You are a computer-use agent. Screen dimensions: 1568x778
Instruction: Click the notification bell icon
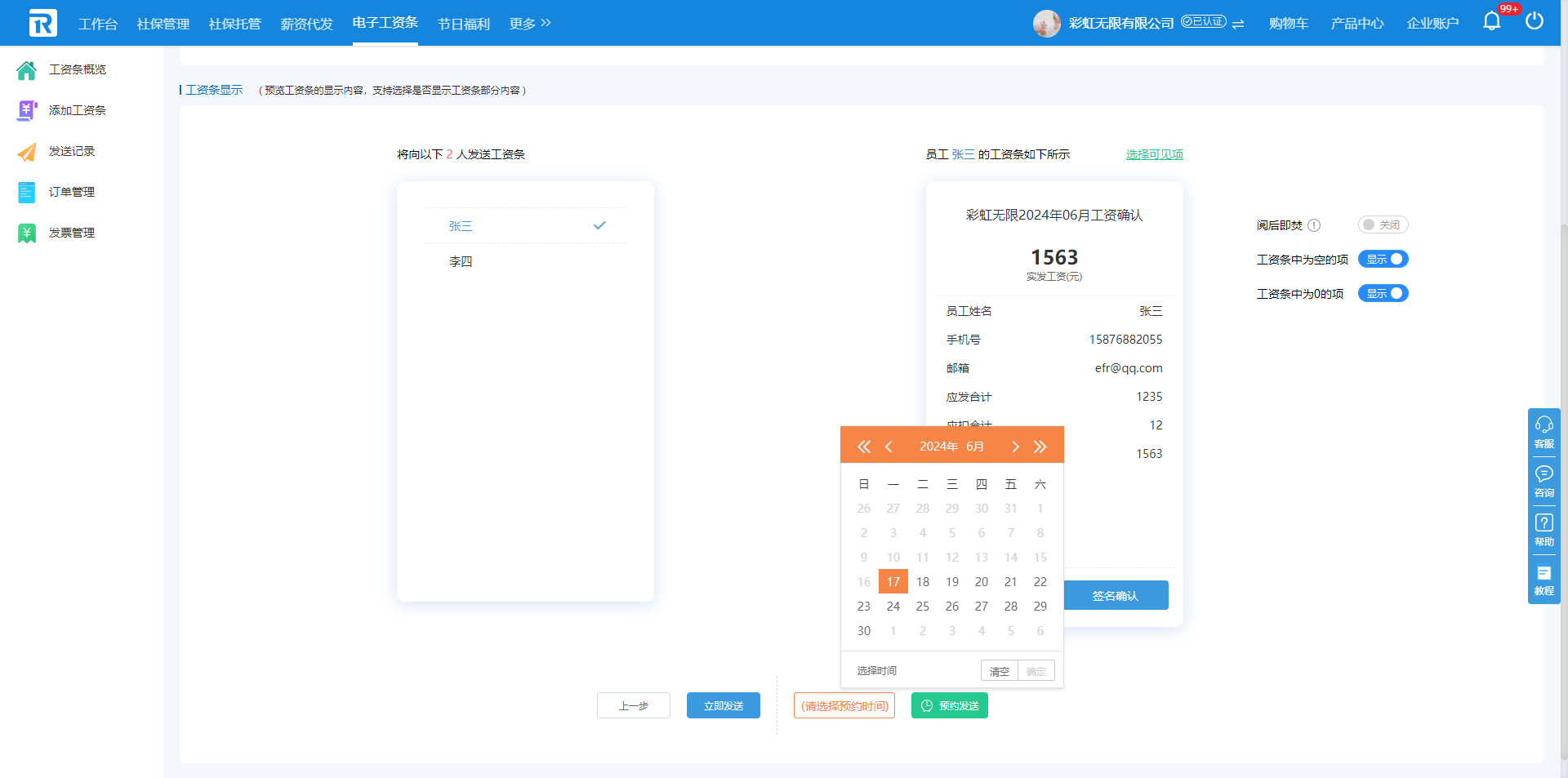(1491, 22)
